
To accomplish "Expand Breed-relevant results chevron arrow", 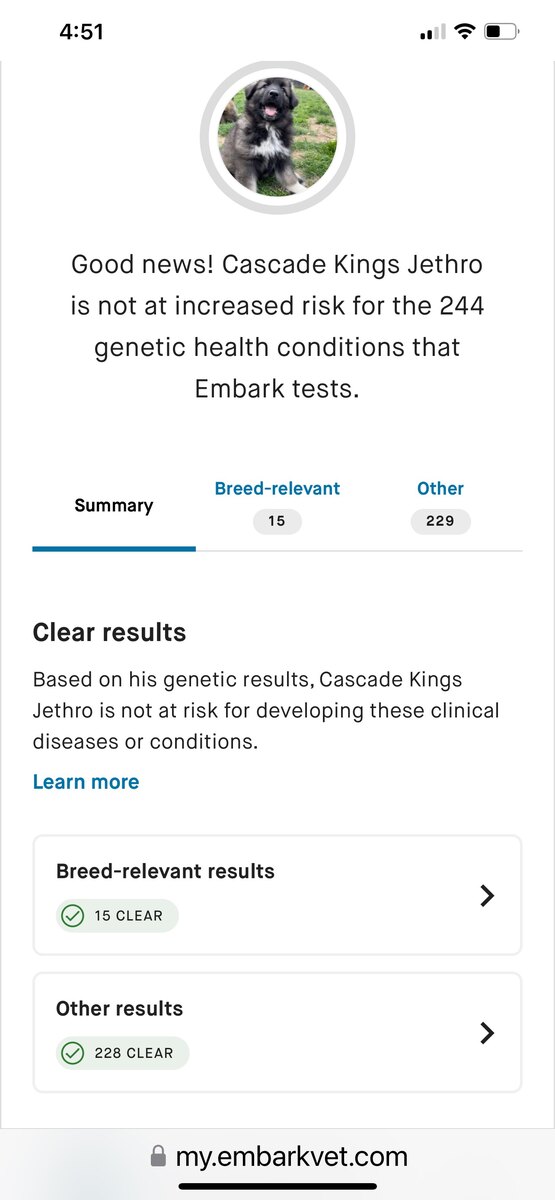I will pyautogui.click(x=487, y=896).
